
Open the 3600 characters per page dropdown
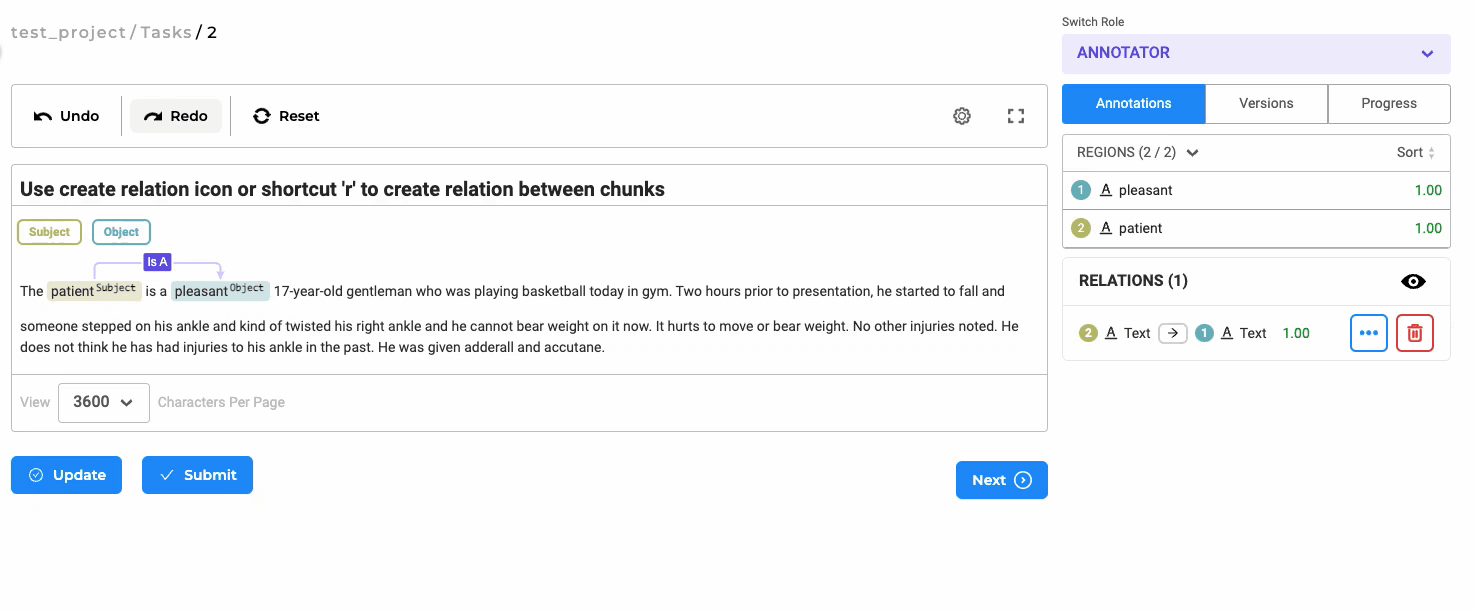coord(104,402)
